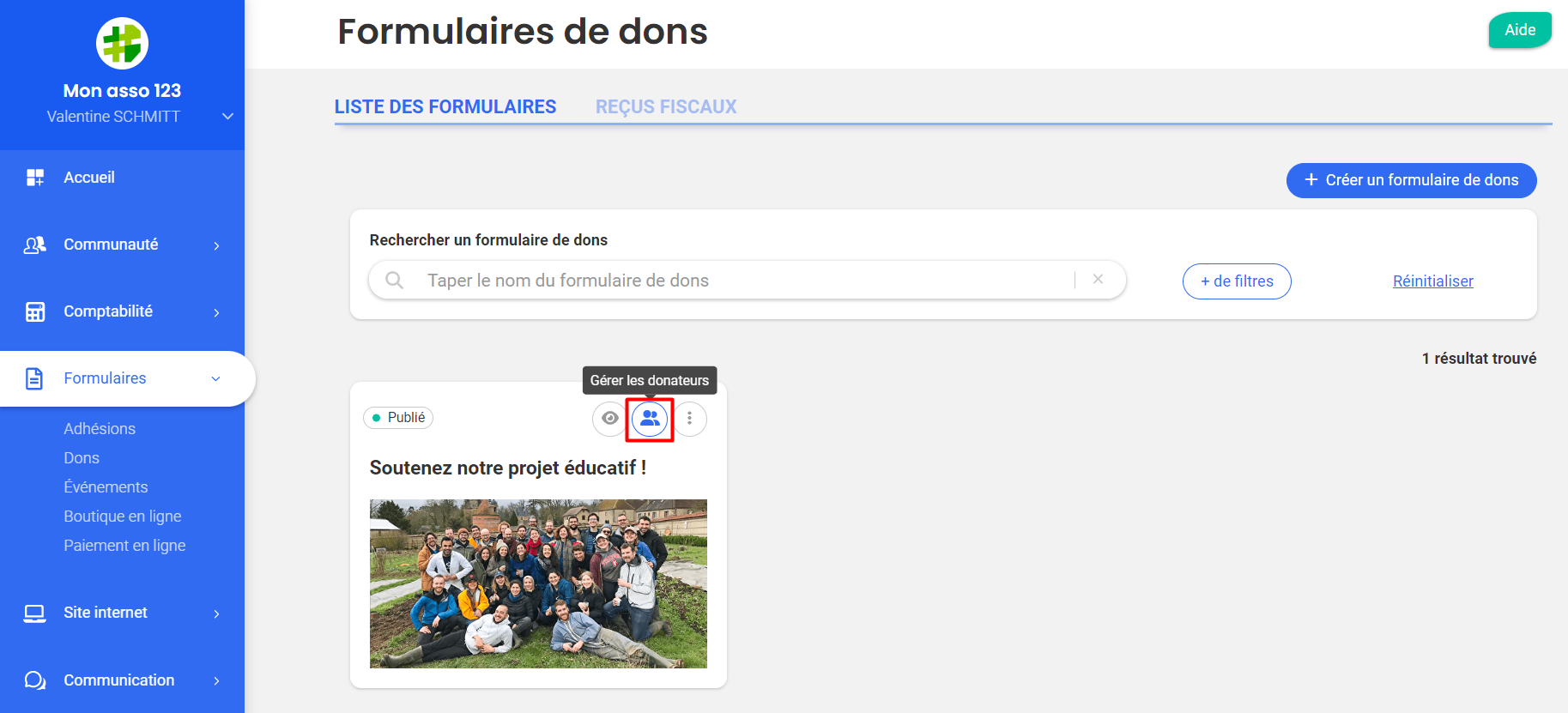The image size is (1568, 713).
Task: Click the Site internet laptop icon
Action: [x=34, y=613]
